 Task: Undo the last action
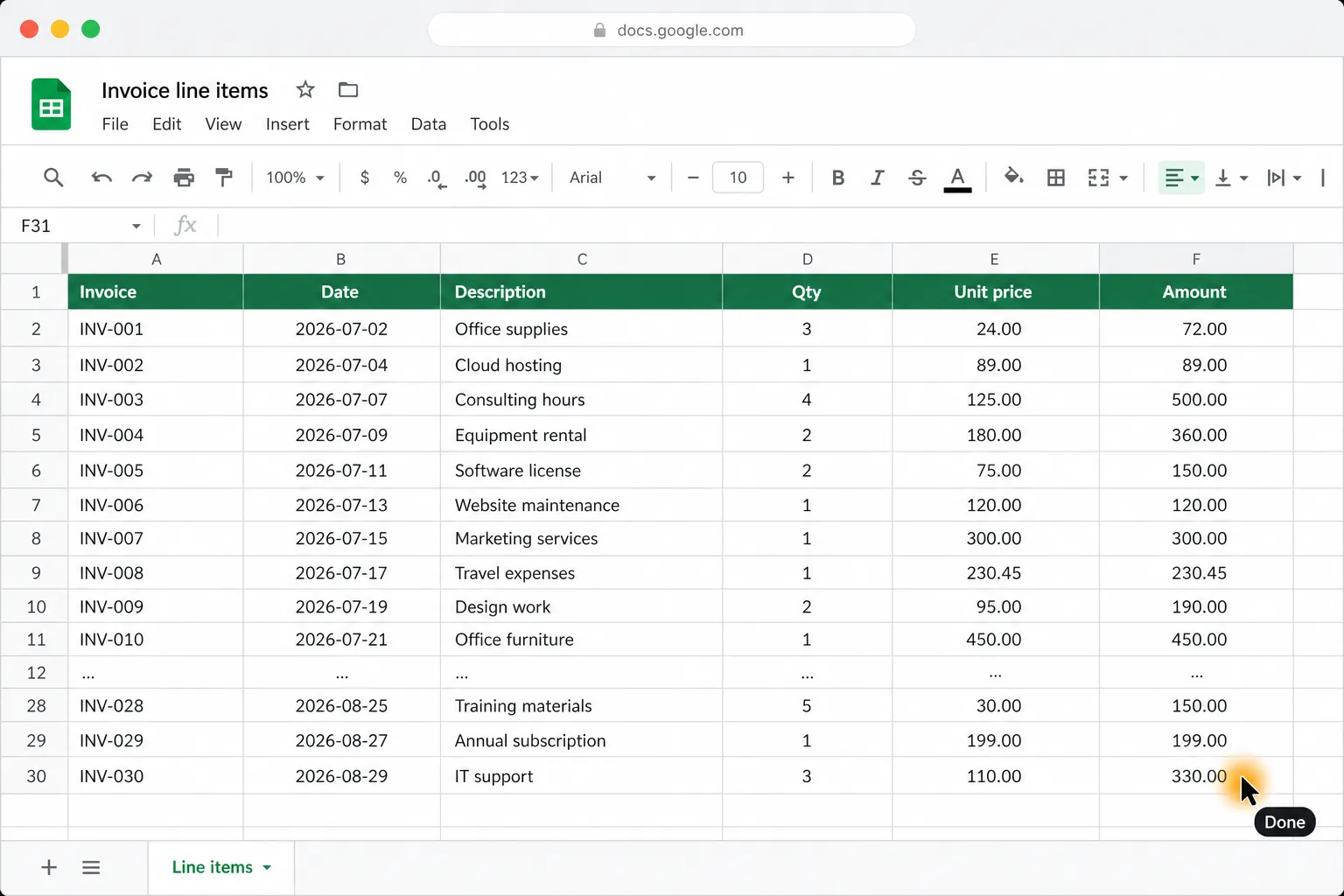pos(101,178)
